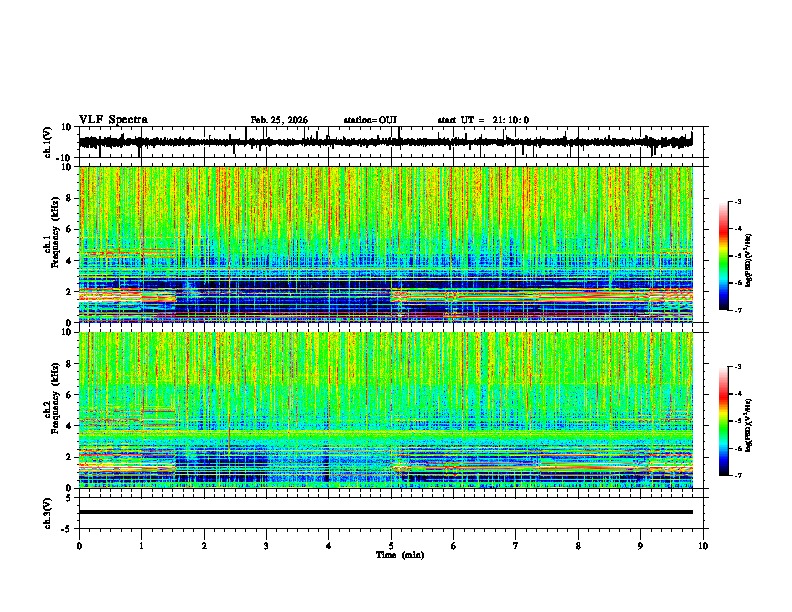The height and width of the screenshot is (612, 792).
Task: Click the "-3" tick on ch.1 colorbar
Action: click(x=737, y=202)
